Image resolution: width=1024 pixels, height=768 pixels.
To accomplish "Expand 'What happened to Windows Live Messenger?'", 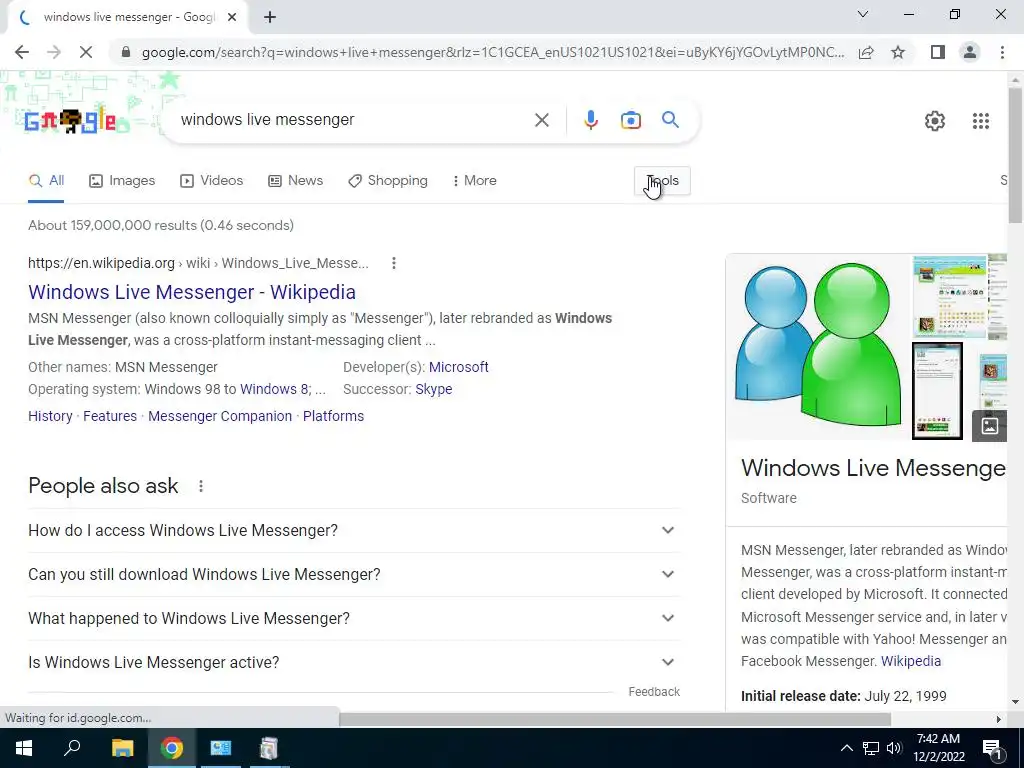I will (x=354, y=618).
